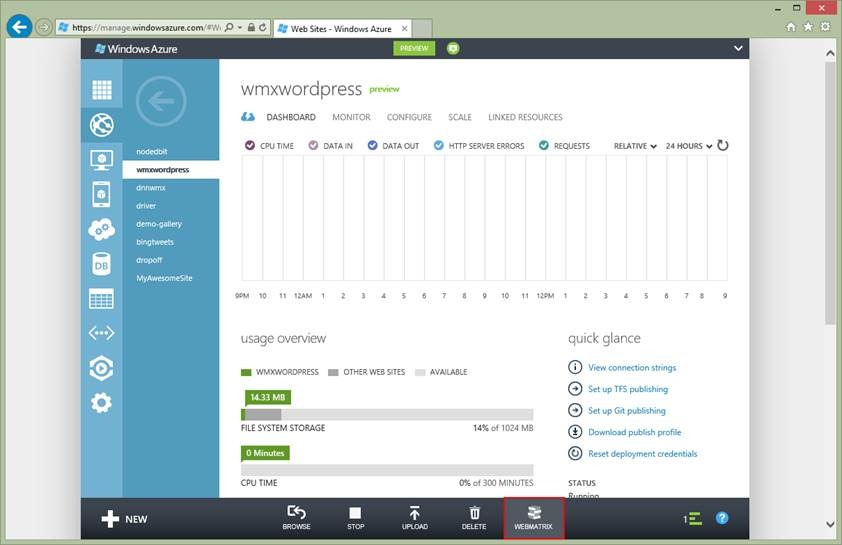842x545 pixels.
Task: Toggle the CPU Time metric checkbox
Action: (250, 146)
